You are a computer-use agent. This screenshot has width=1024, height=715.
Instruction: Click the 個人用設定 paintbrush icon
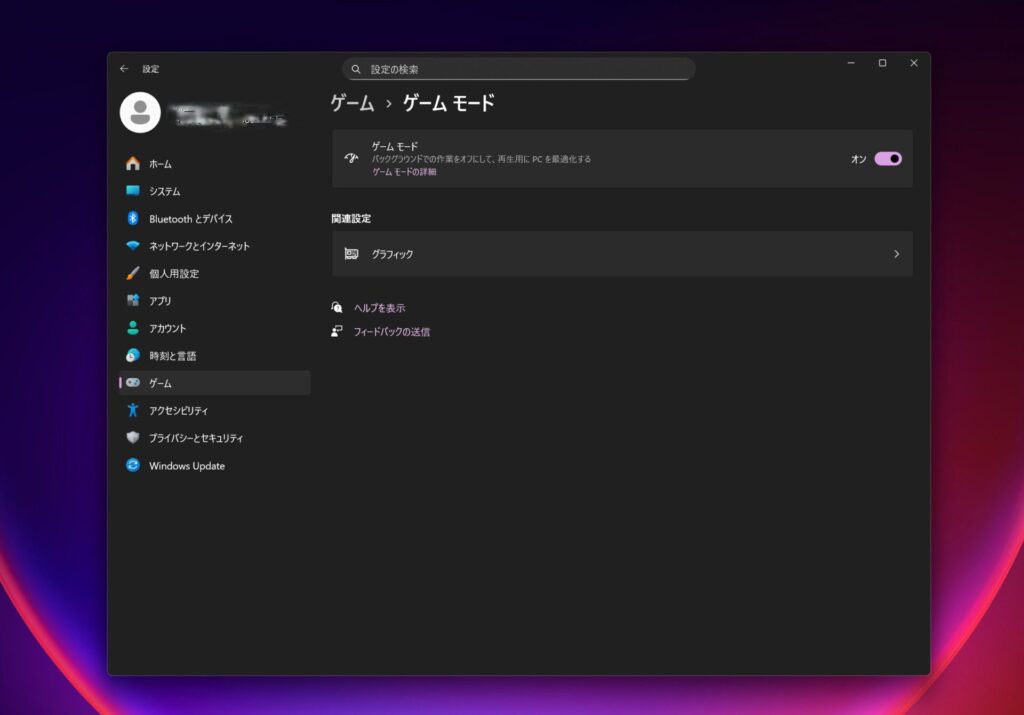[x=133, y=274]
